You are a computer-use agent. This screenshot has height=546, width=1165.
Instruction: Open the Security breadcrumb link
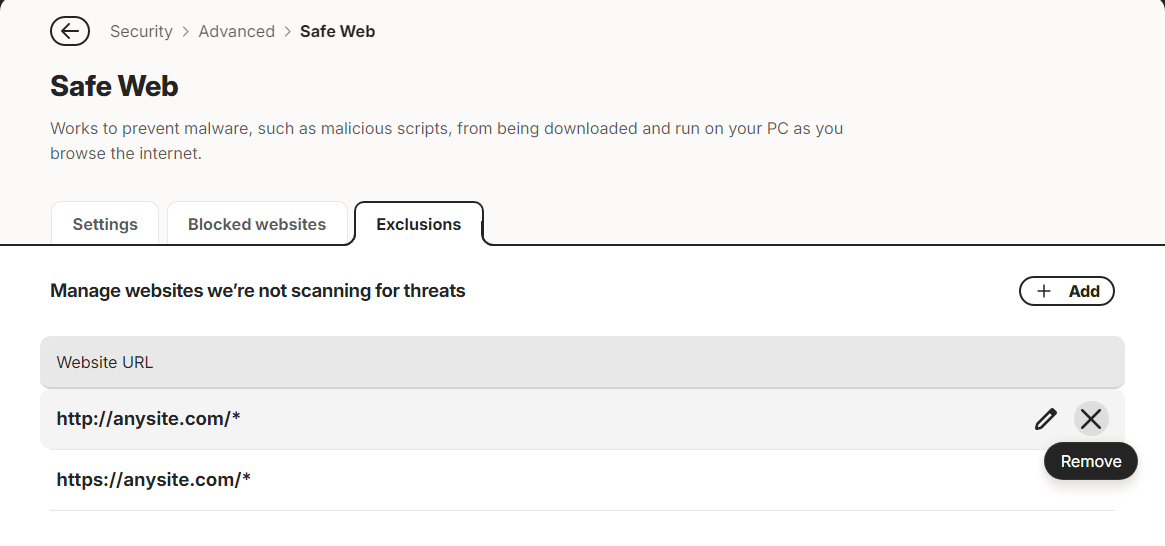(x=141, y=31)
